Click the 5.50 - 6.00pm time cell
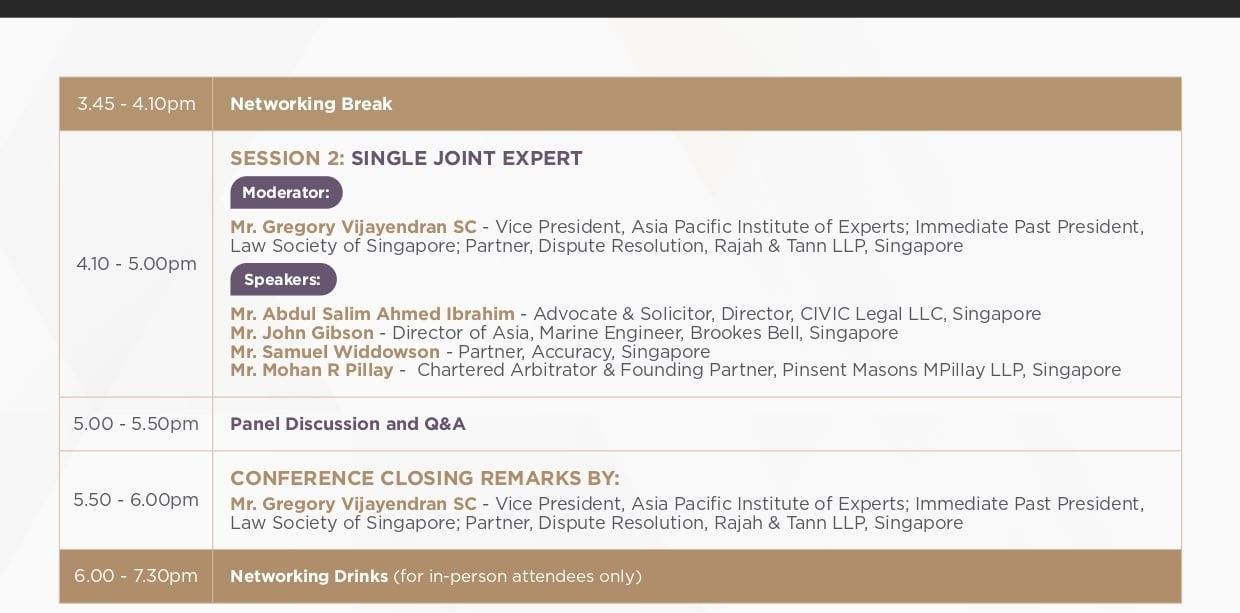Image resolution: width=1240 pixels, height=613 pixels. 136,500
